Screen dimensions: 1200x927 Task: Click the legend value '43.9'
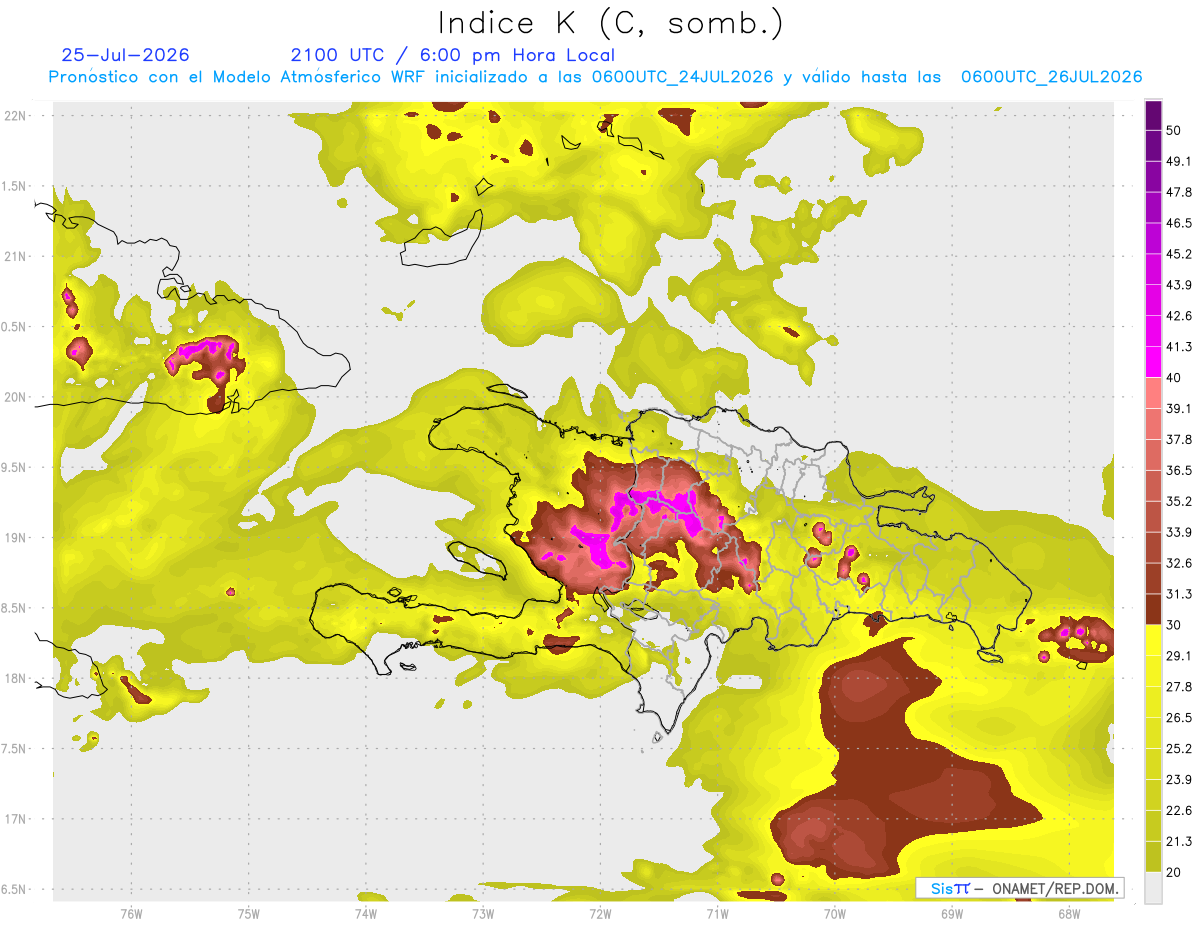coord(1179,285)
